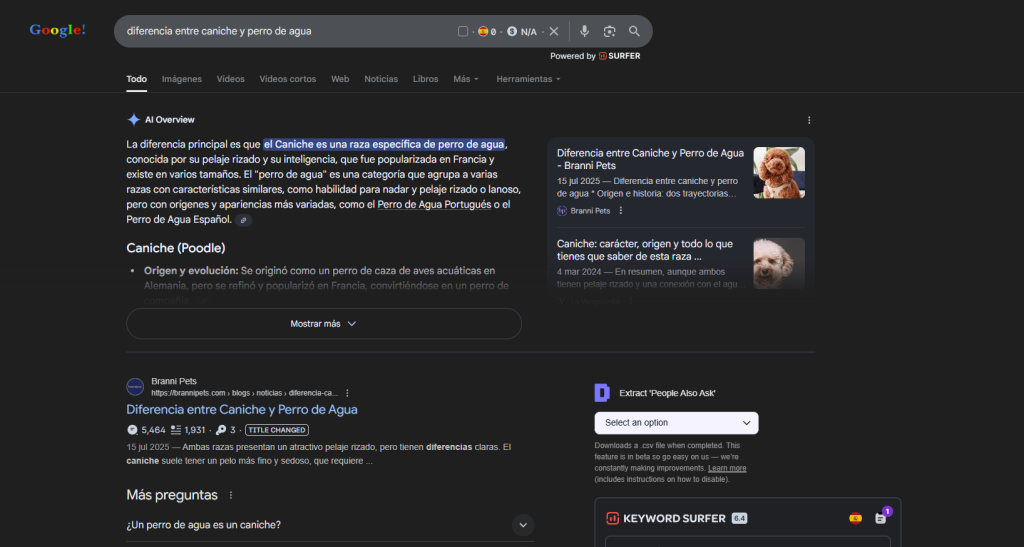
Task: Click the cream poodle thumbnail
Action: pos(779,263)
